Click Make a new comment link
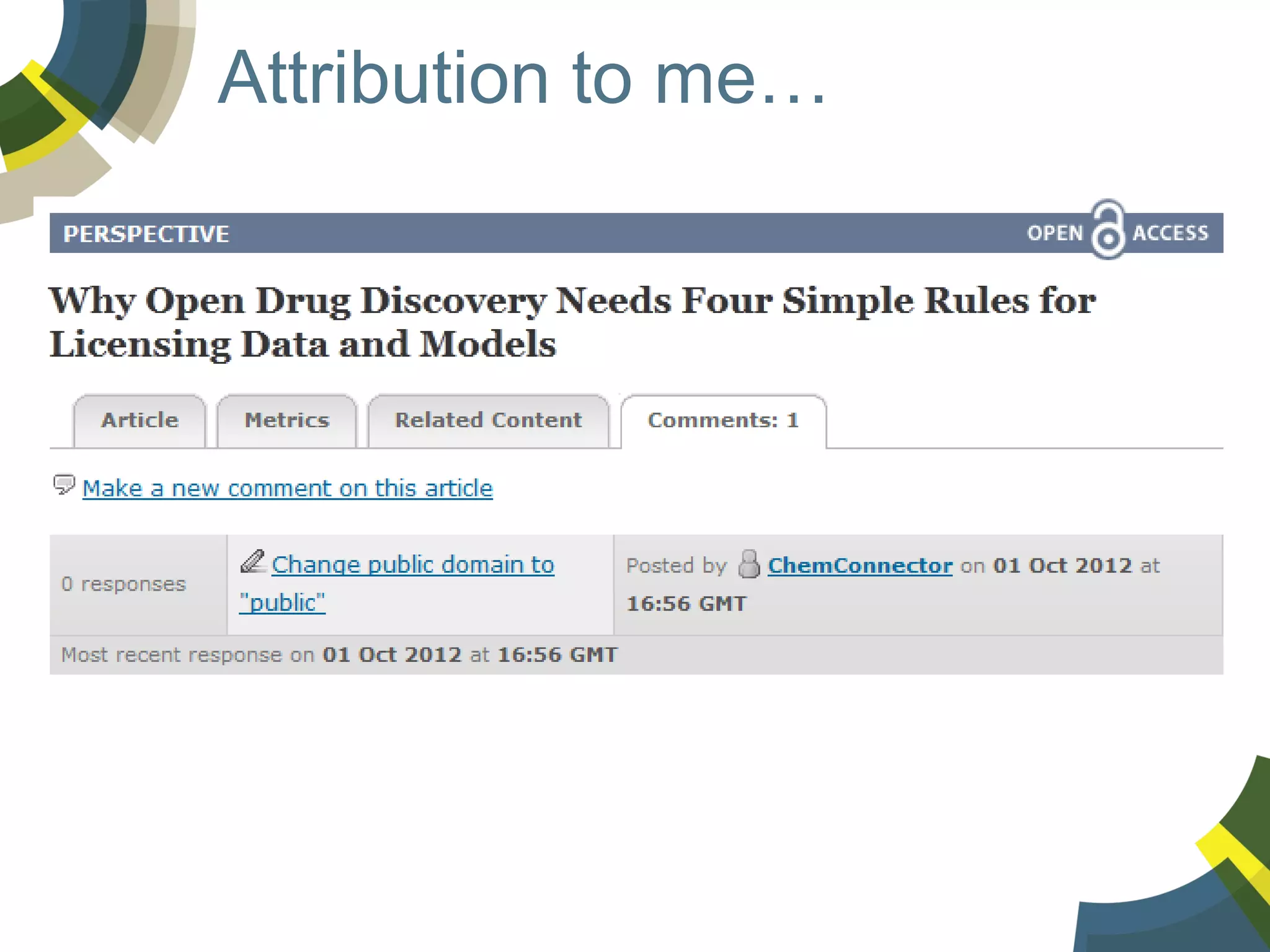The width and height of the screenshot is (1270, 952). tap(287, 488)
